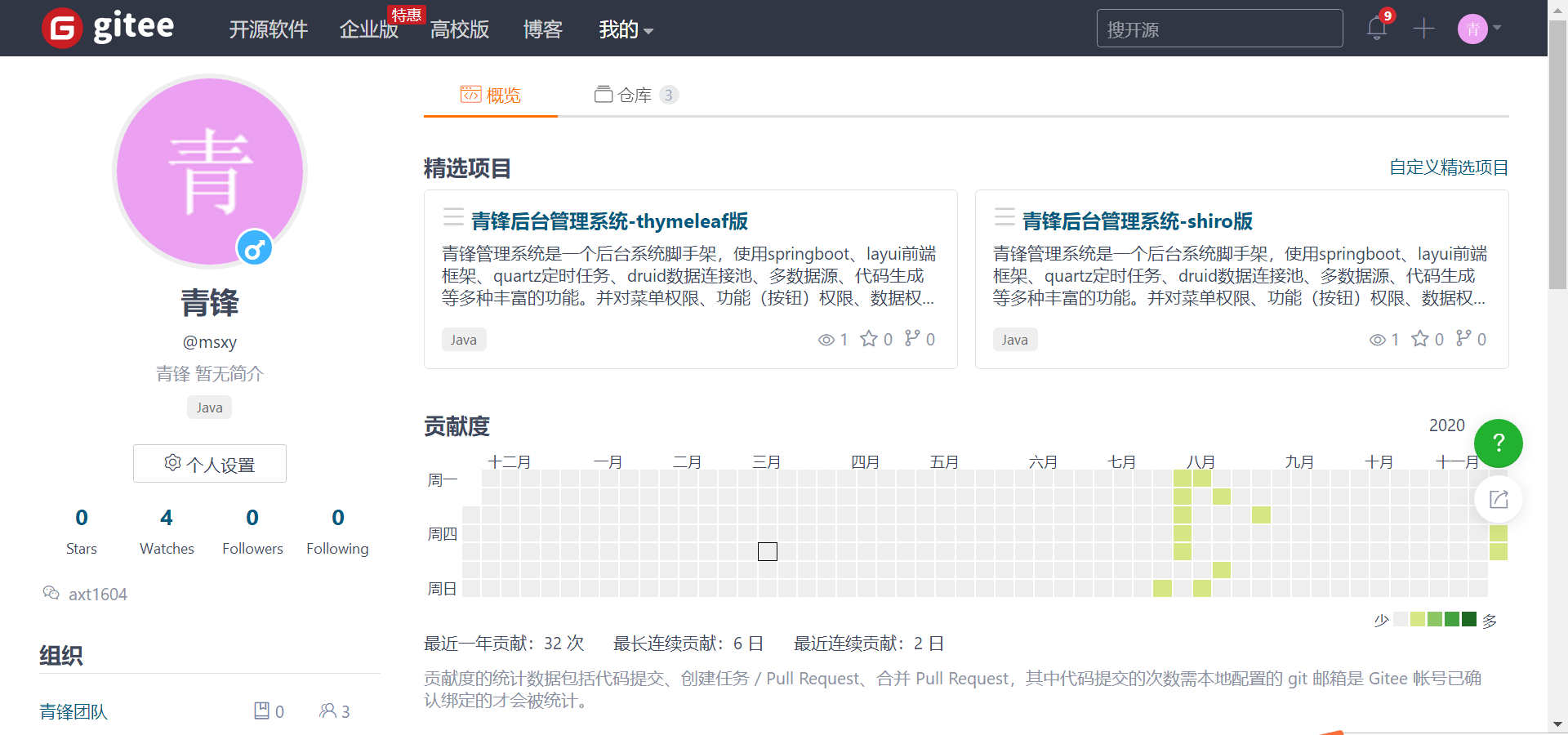Click fork icon on thymeleaf版 card
1568x735 pixels.
click(x=912, y=338)
